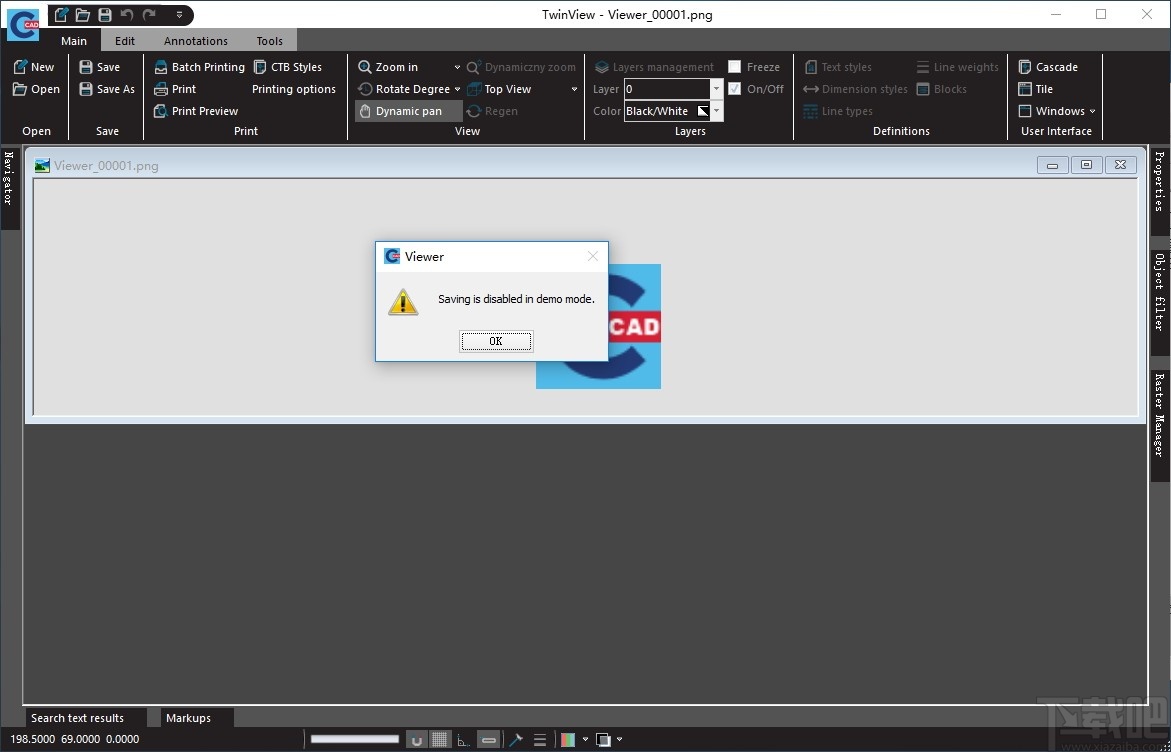Open the Tools ribbon tab
The height and width of the screenshot is (752, 1171).
tap(270, 40)
